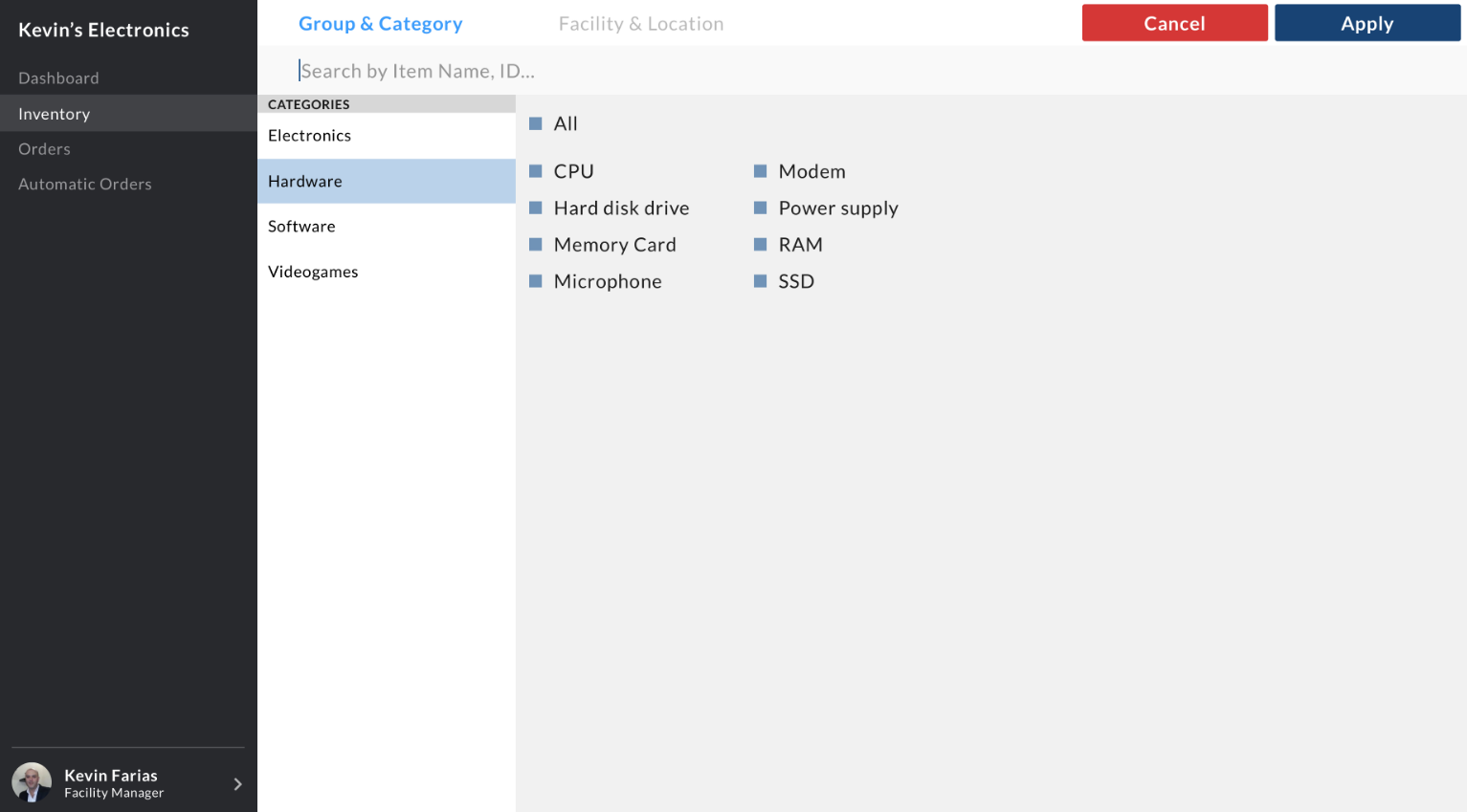Select the Electronics category
The height and width of the screenshot is (812, 1467).
(387, 136)
